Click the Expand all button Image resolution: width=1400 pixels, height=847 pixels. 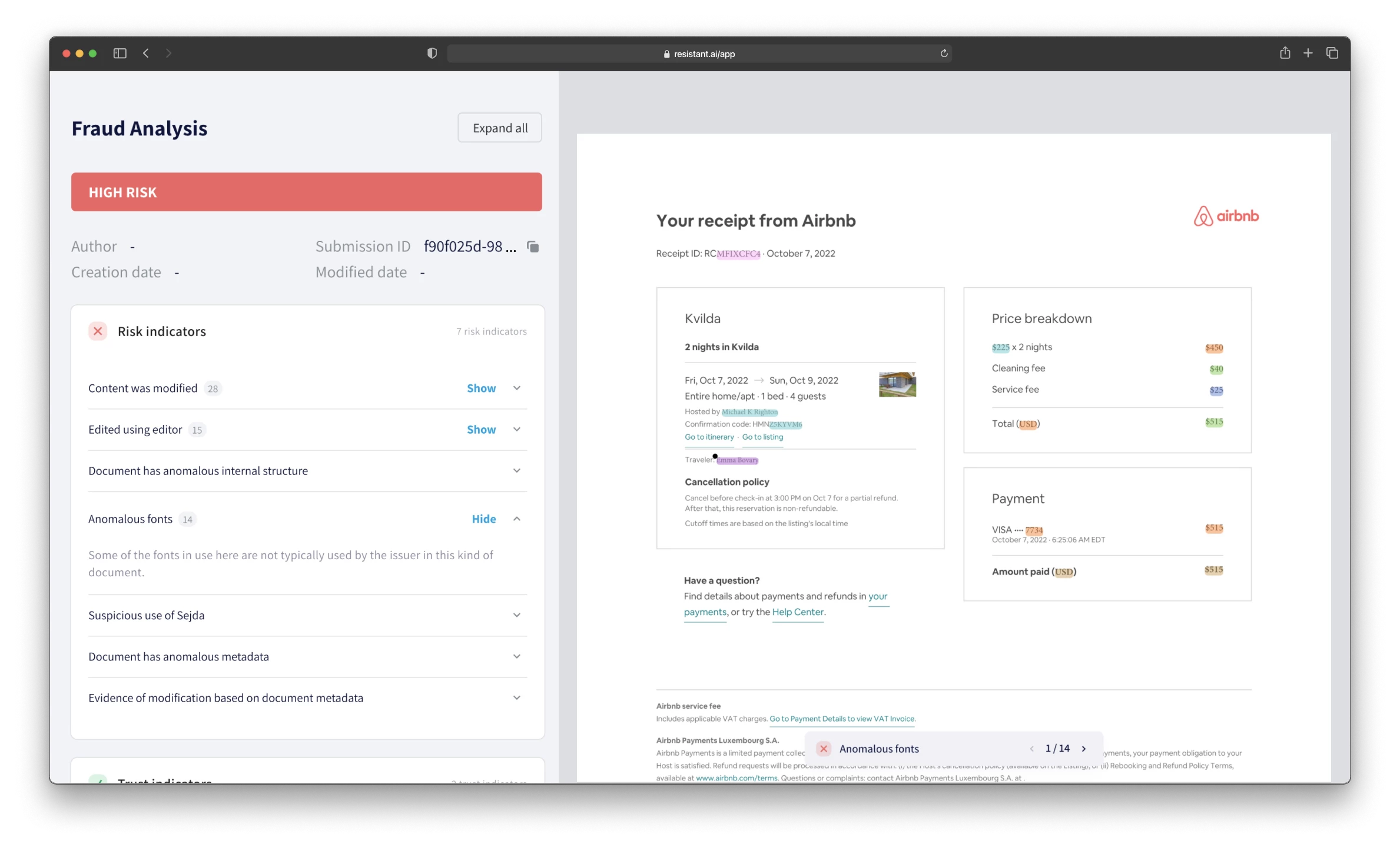pos(500,128)
